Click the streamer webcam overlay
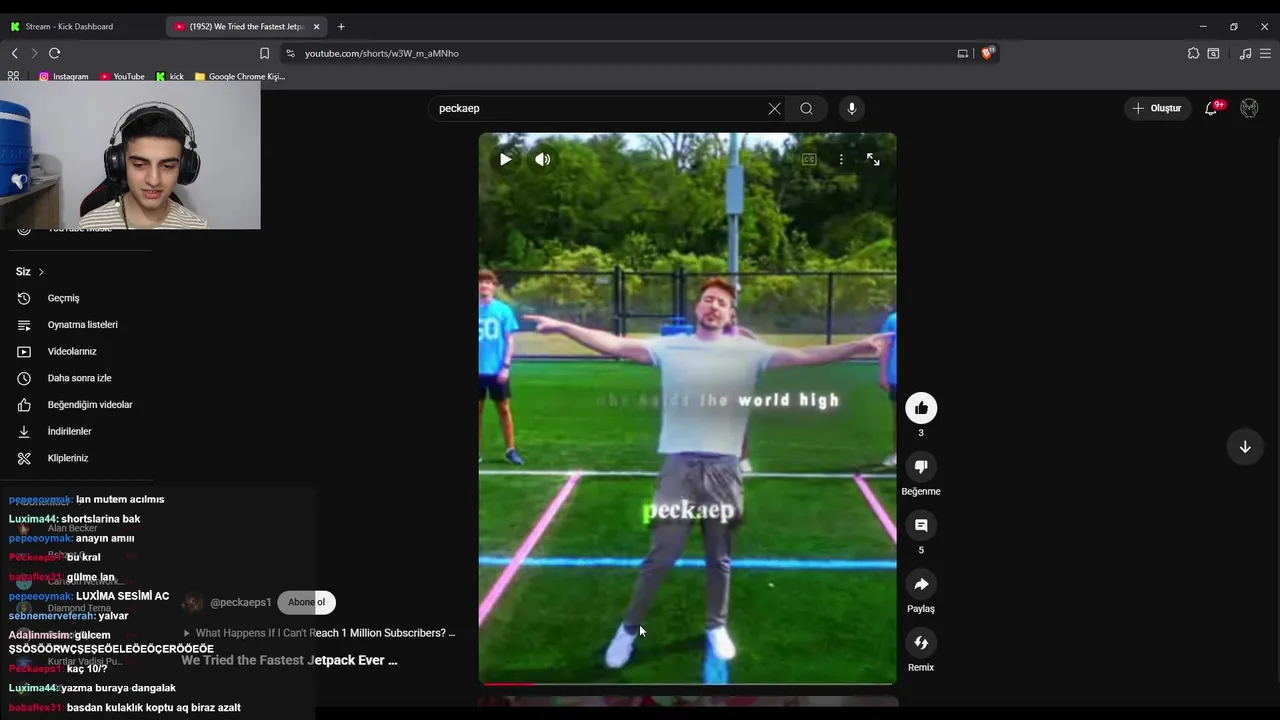 (x=130, y=156)
